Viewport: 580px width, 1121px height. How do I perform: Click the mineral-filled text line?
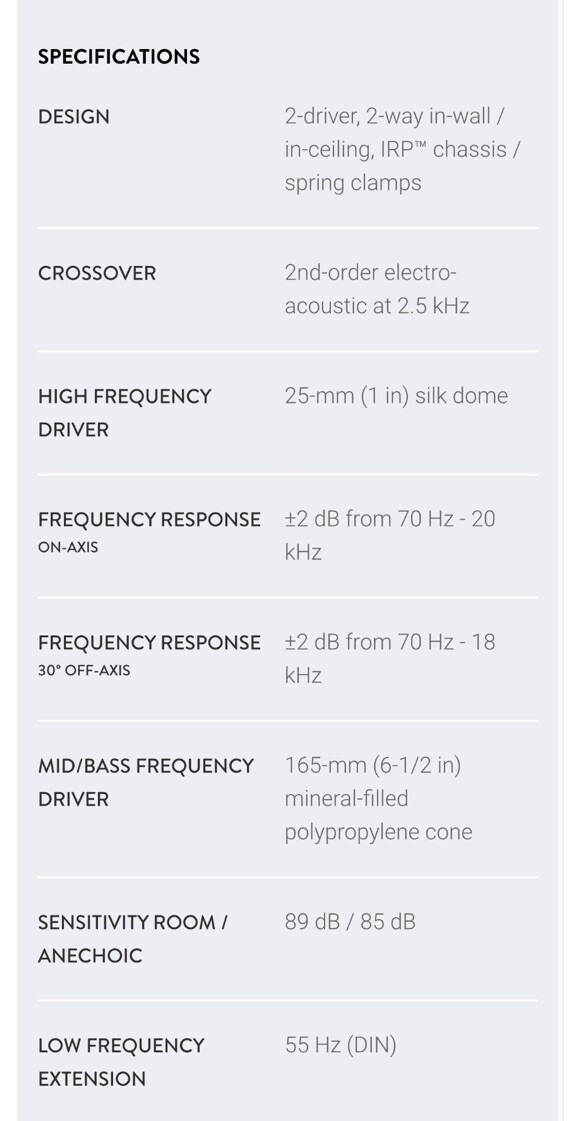[x=346, y=799]
